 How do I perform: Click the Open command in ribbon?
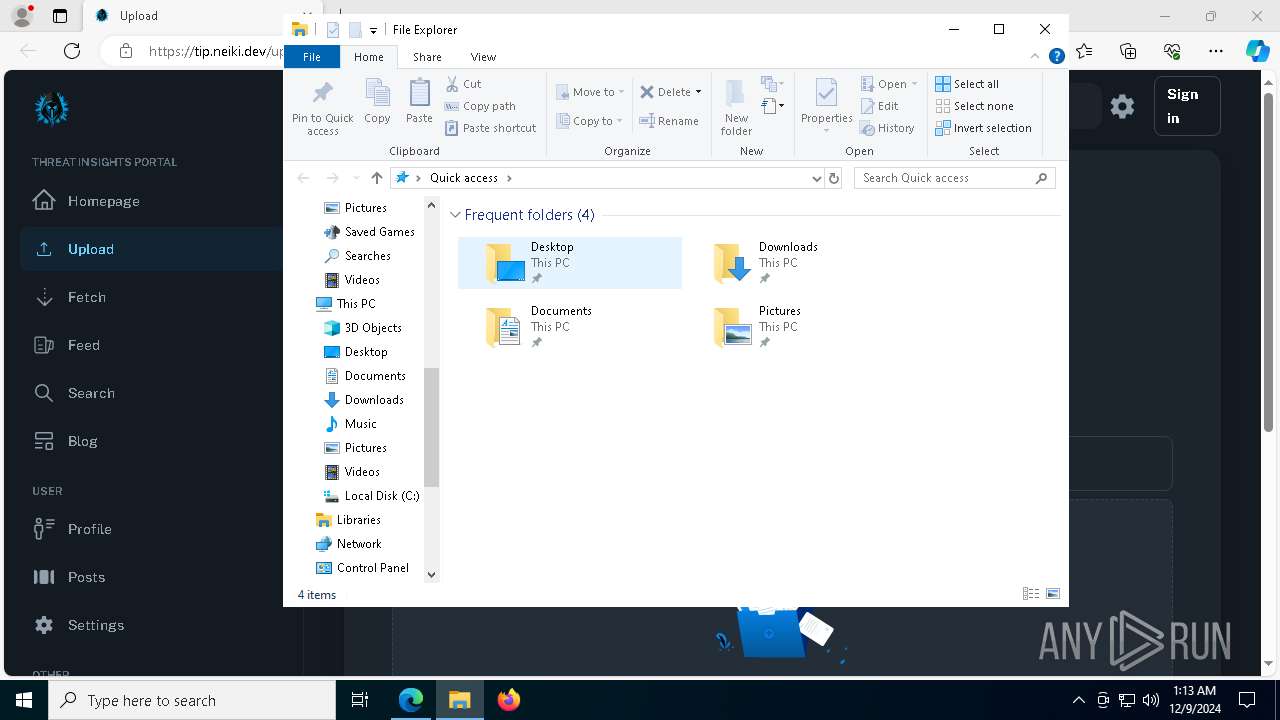(x=888, y=84)
